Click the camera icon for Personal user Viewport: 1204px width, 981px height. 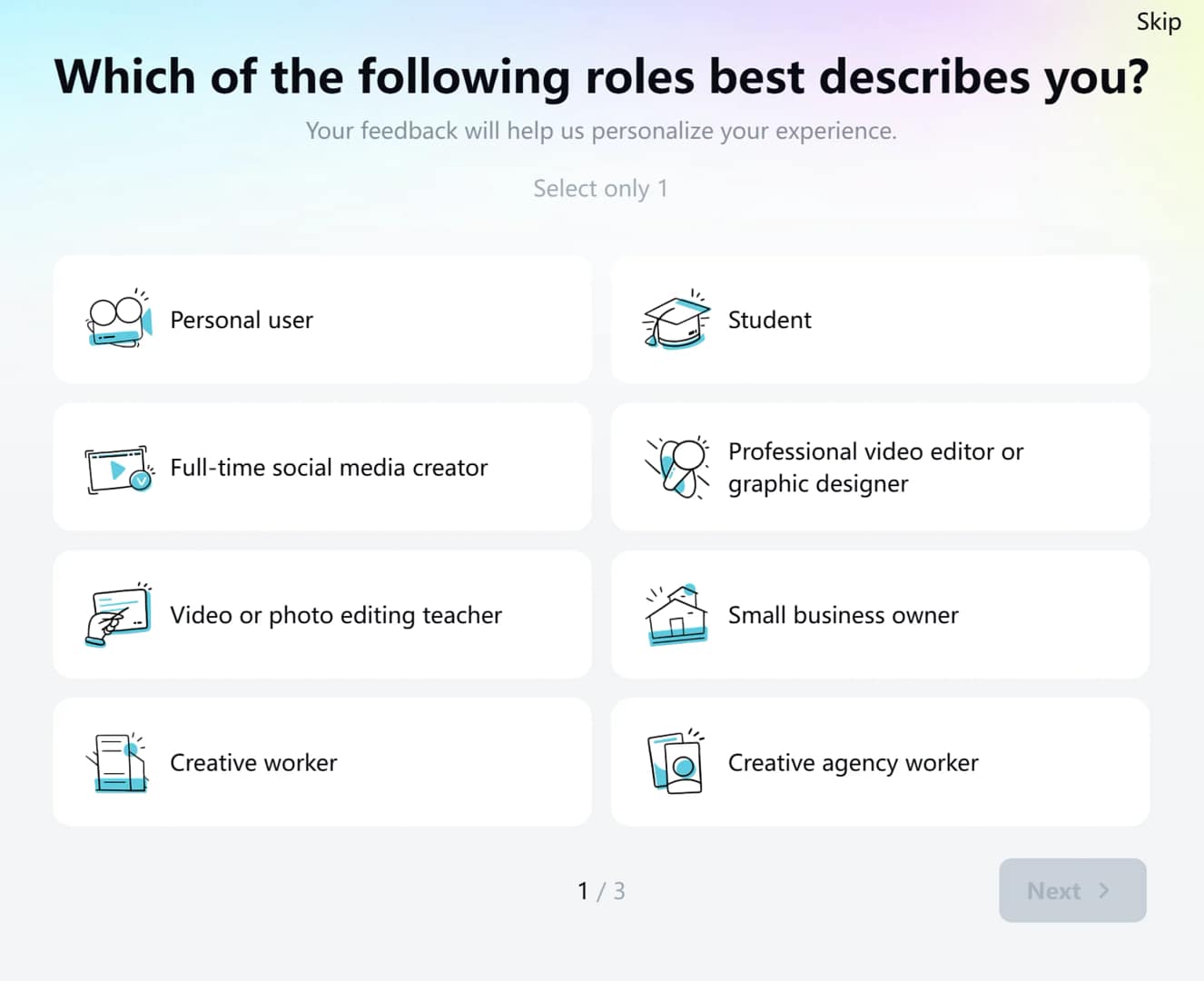pos(118,319)
